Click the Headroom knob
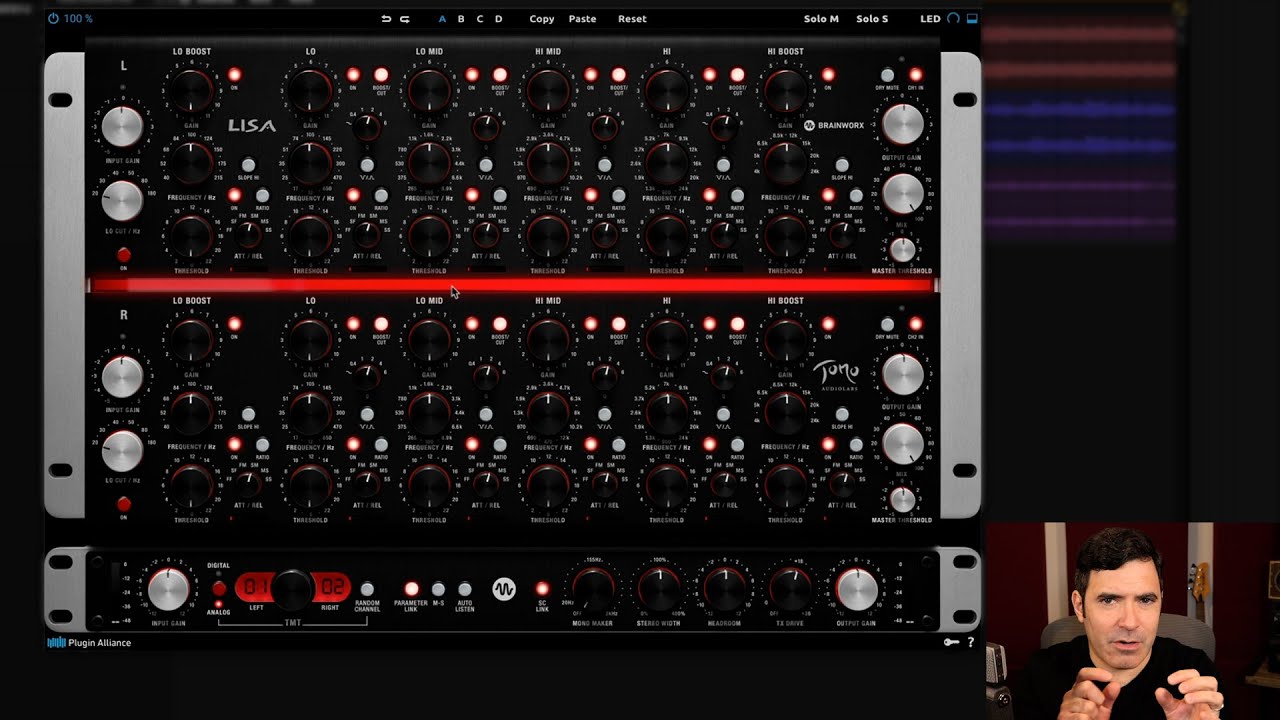Viewport: 1280px width, 720px height. click(x=724, y=589)
